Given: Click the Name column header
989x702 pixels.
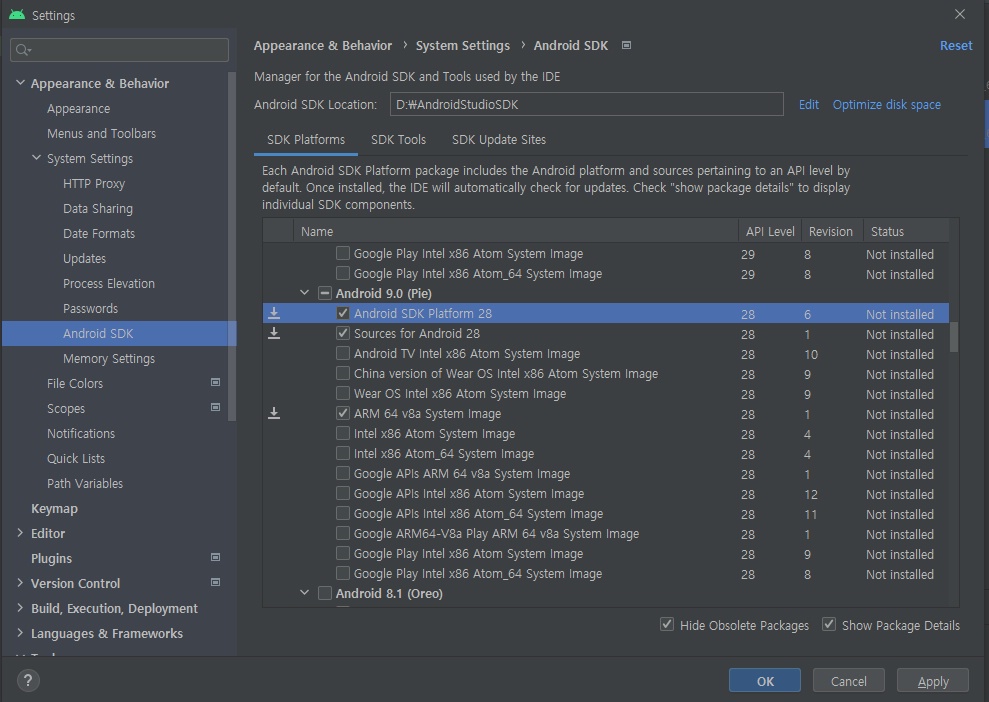Looking at the screenshot, I should click(515, 231).
